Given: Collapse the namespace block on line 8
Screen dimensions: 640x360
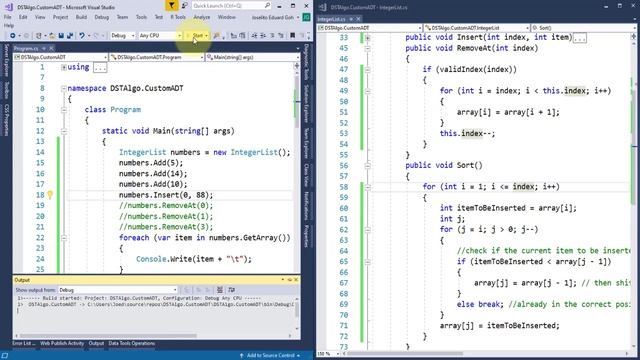Looking at the screenshot, I should click(64, 89).
